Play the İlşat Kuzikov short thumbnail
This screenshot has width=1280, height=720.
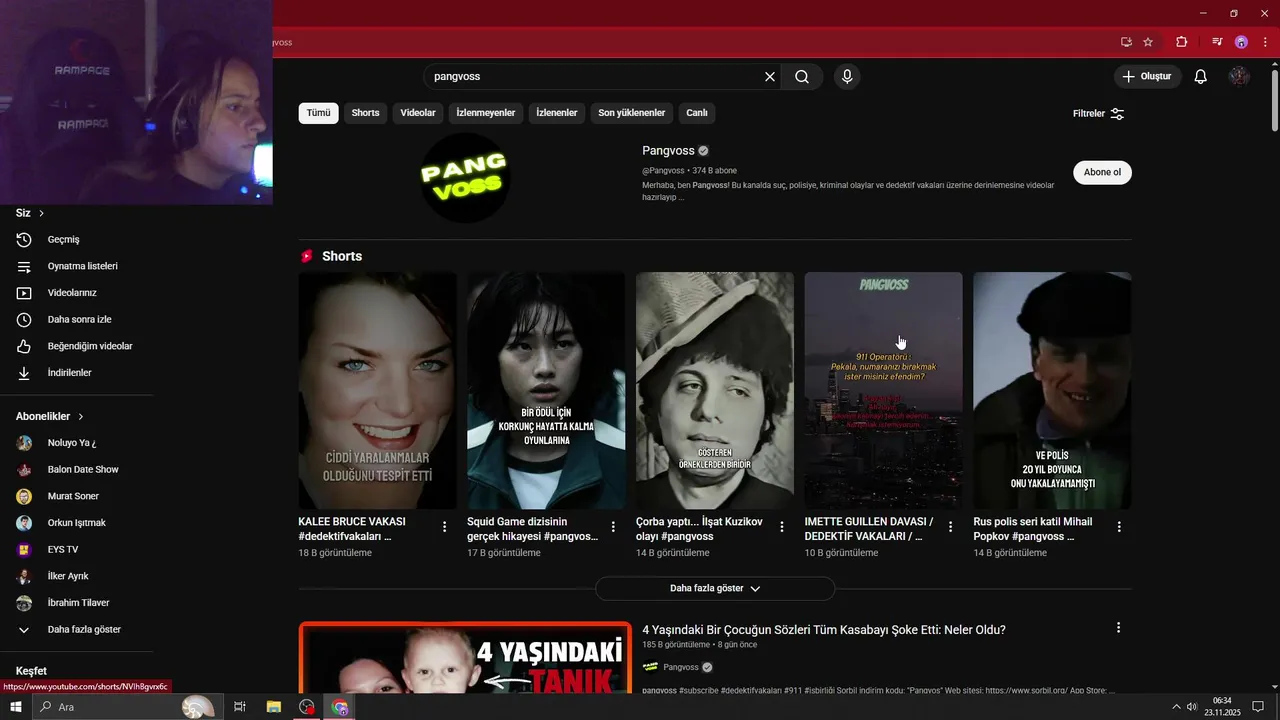click(715, 391)
